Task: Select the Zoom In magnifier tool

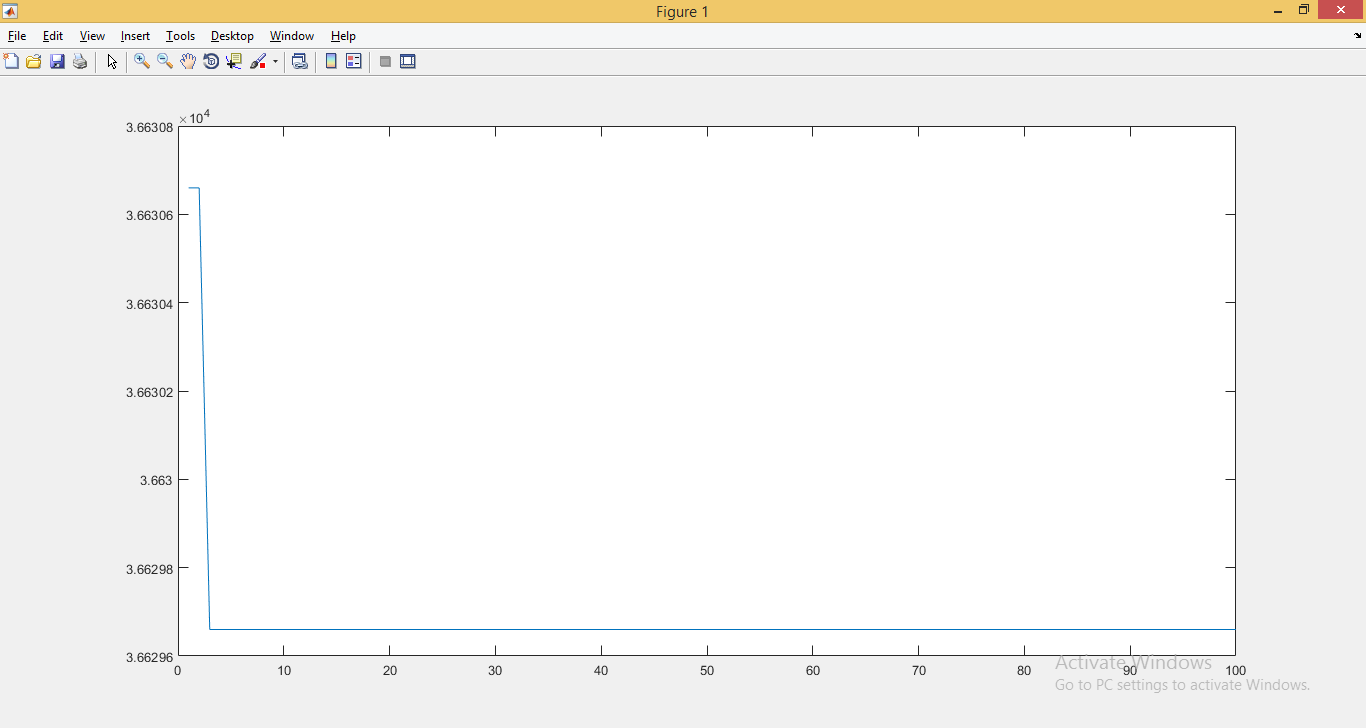Action: click(142, 61)
